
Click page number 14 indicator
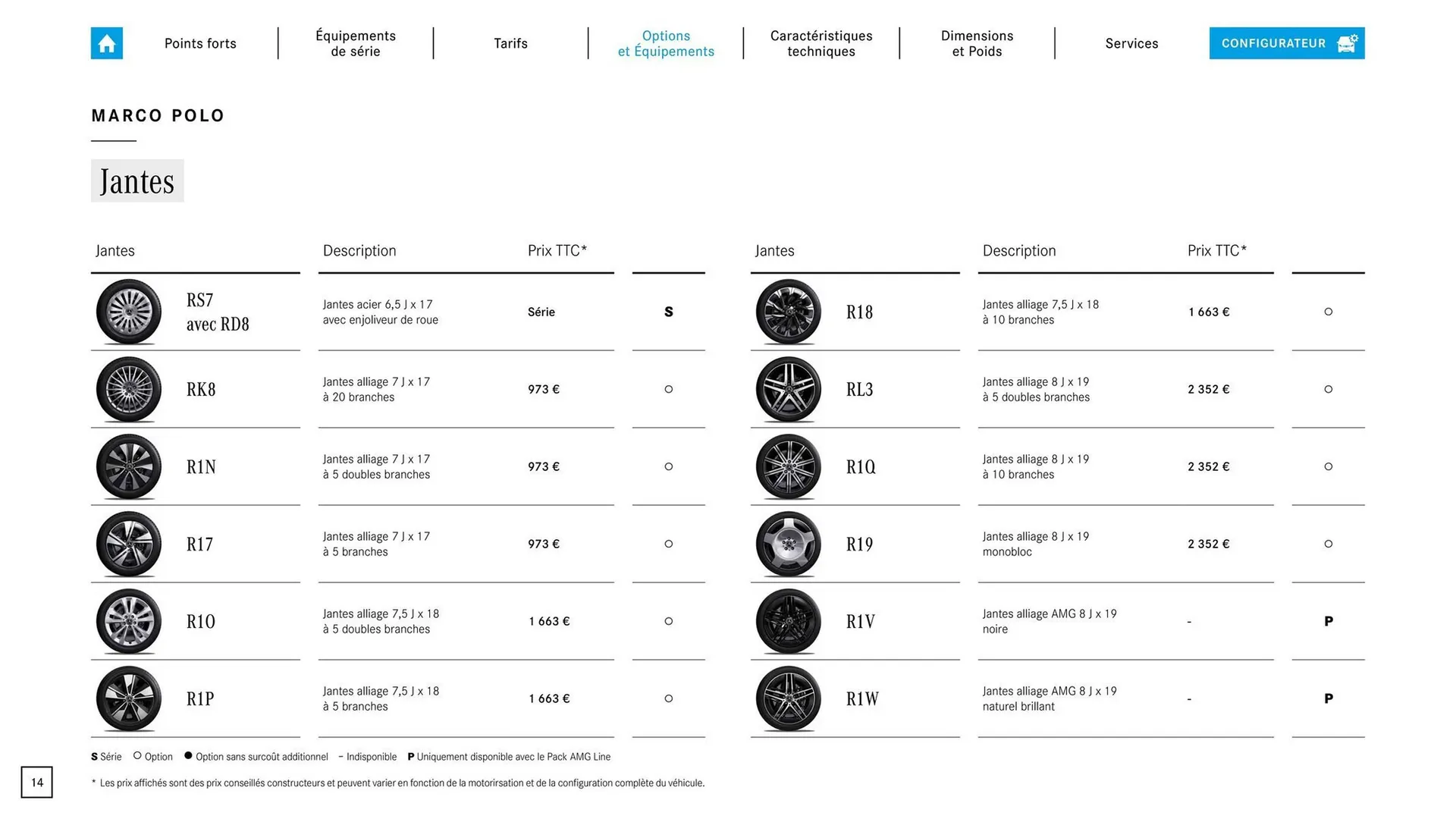pos(36,782)
